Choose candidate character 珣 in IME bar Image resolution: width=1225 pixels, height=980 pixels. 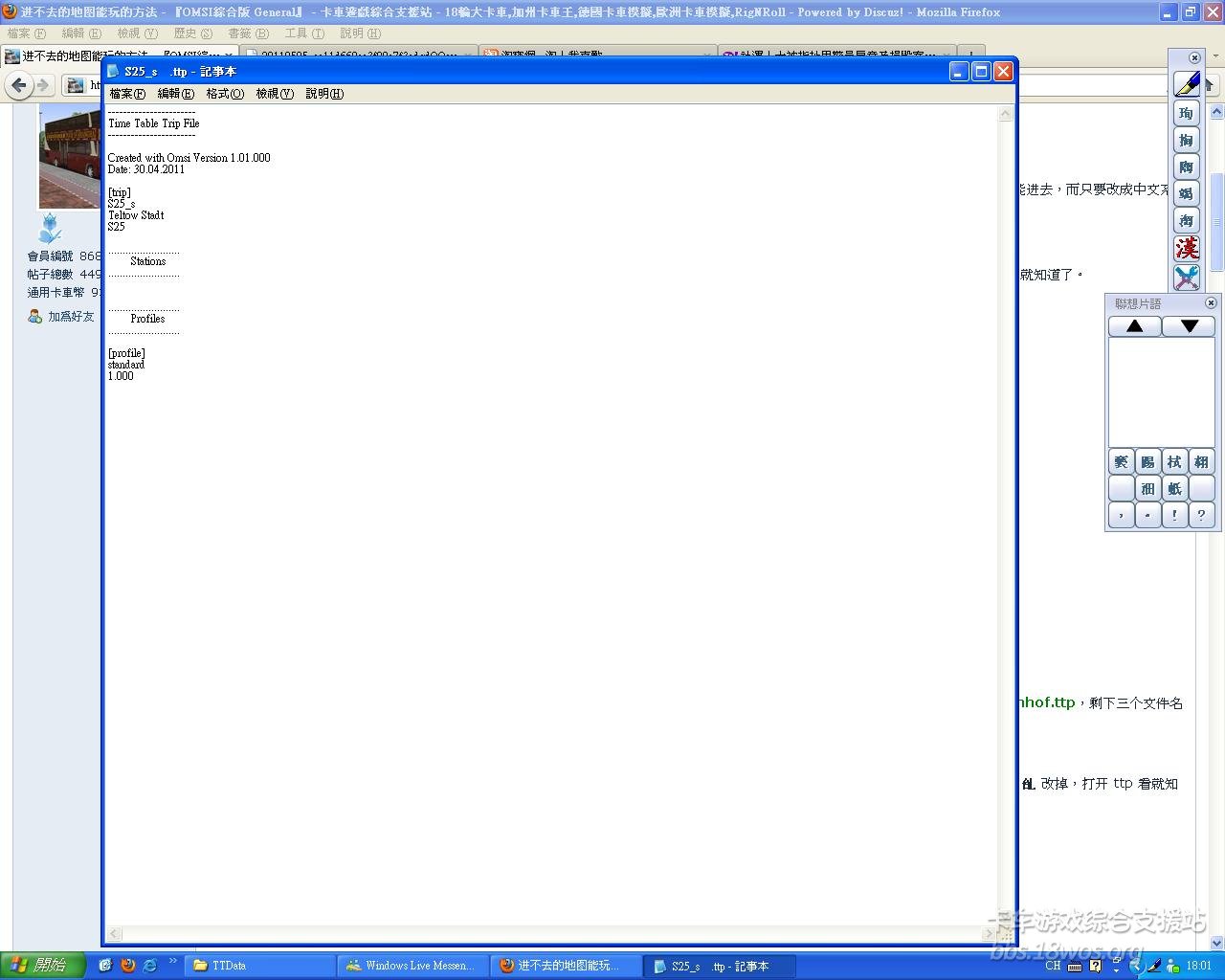(1187, 113)
